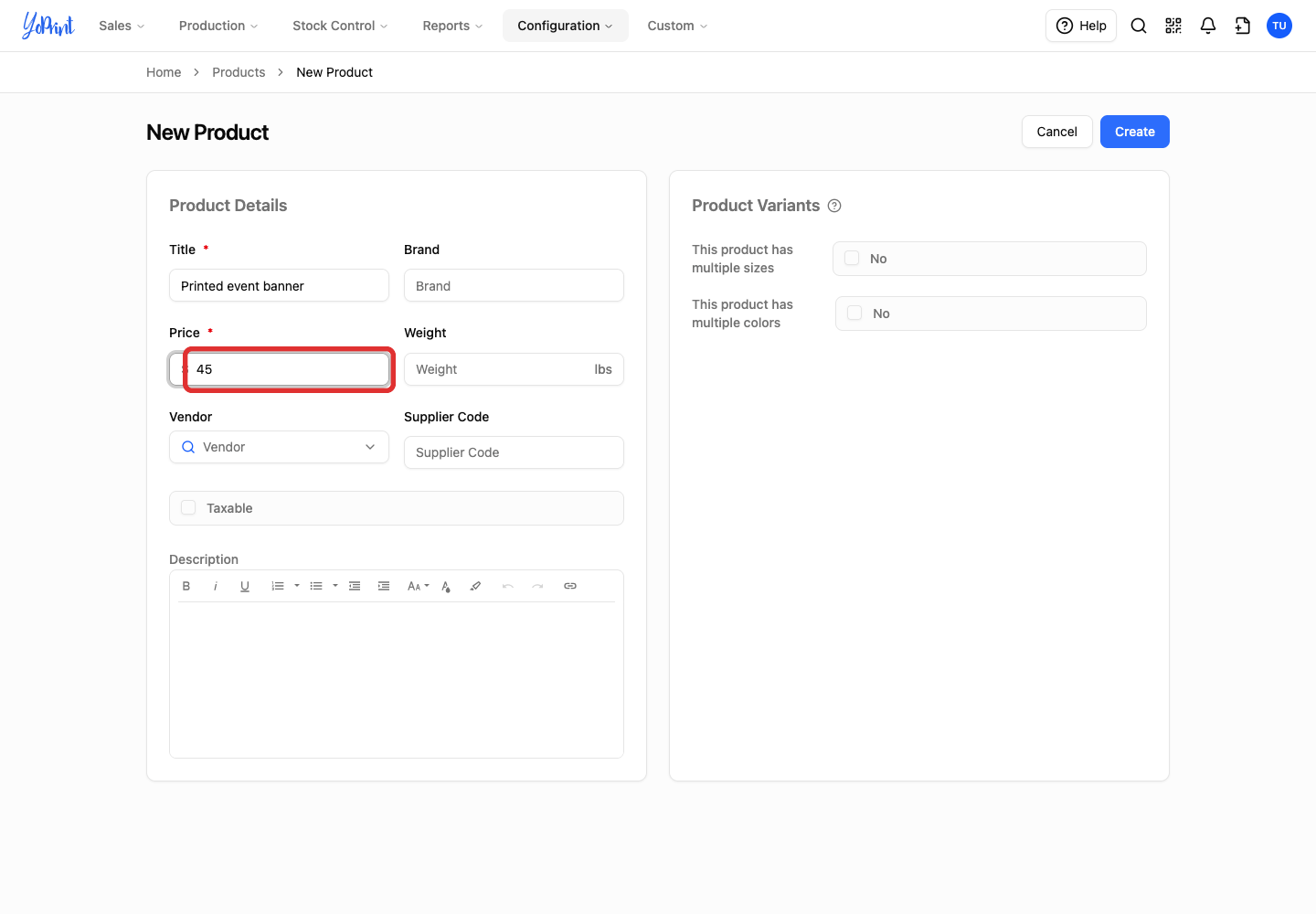Toggle underline formatting in Description
The image size is (1316, 914).
(245, 586)
